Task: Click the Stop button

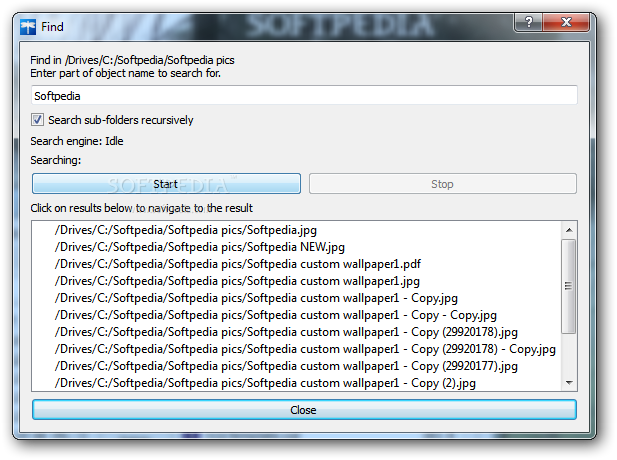Action: 443,184
